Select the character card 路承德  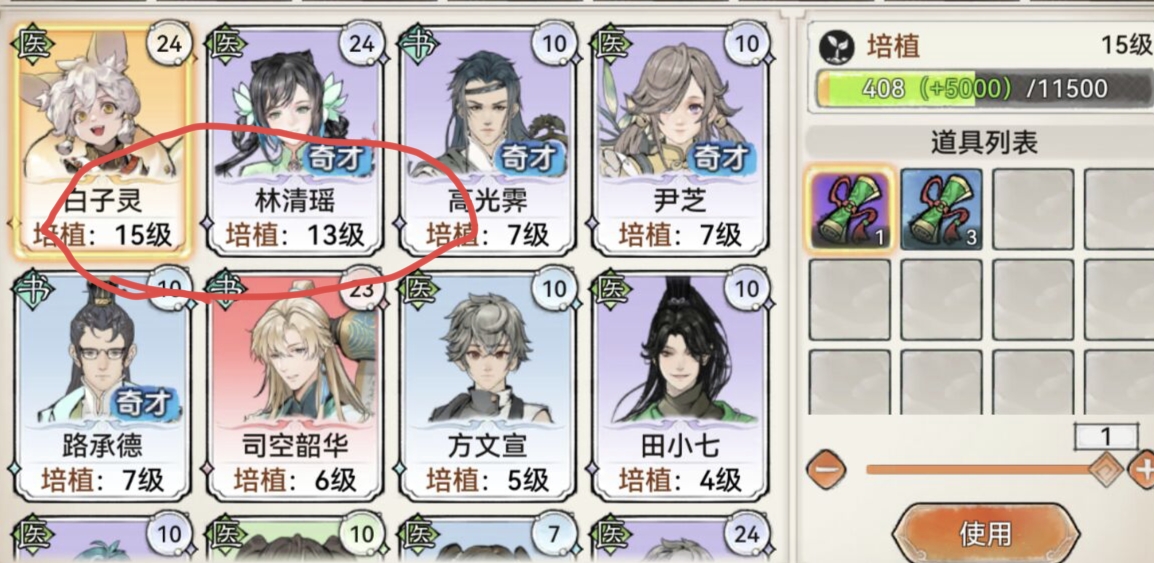102,386
